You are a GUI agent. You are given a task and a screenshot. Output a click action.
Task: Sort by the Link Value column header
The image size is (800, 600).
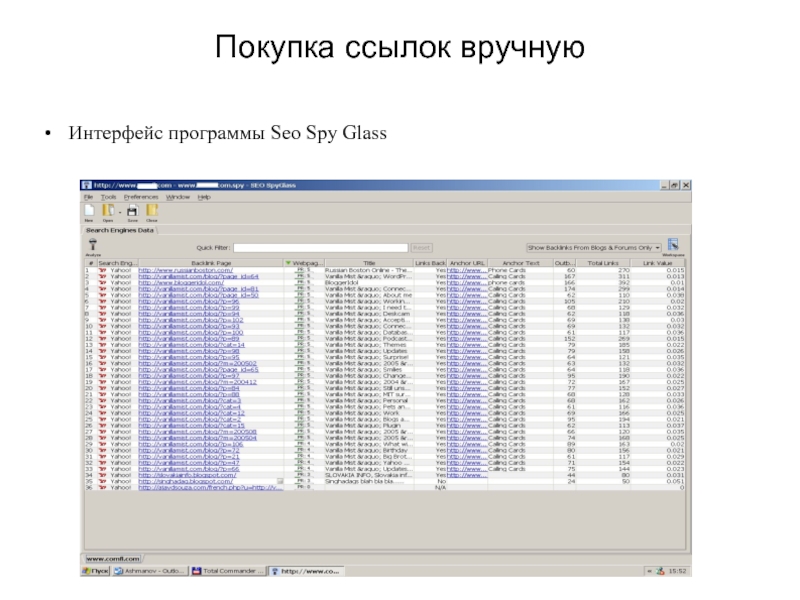tap(658, 263)
